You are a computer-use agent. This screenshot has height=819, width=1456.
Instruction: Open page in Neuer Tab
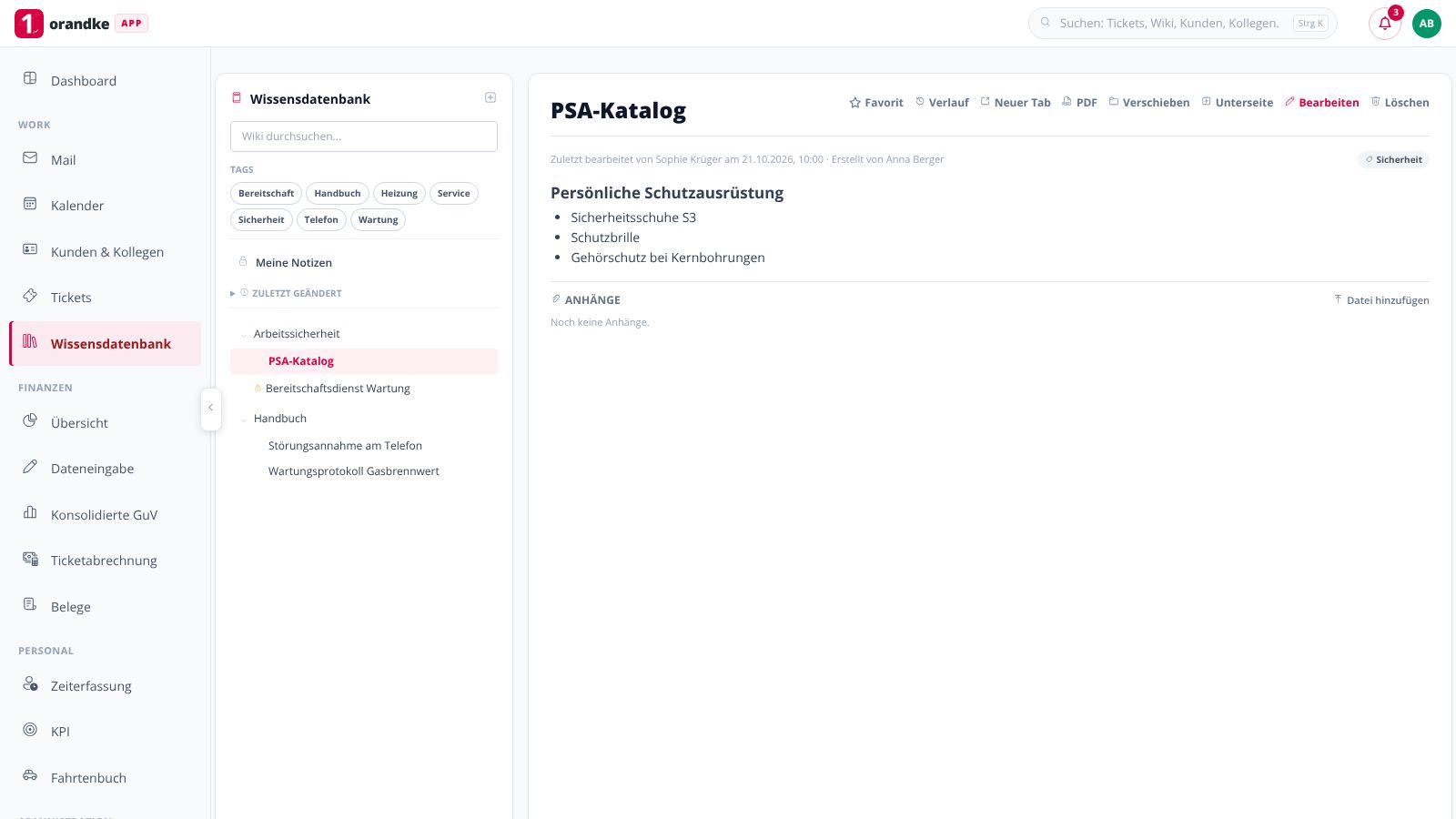pos(1016,103)
